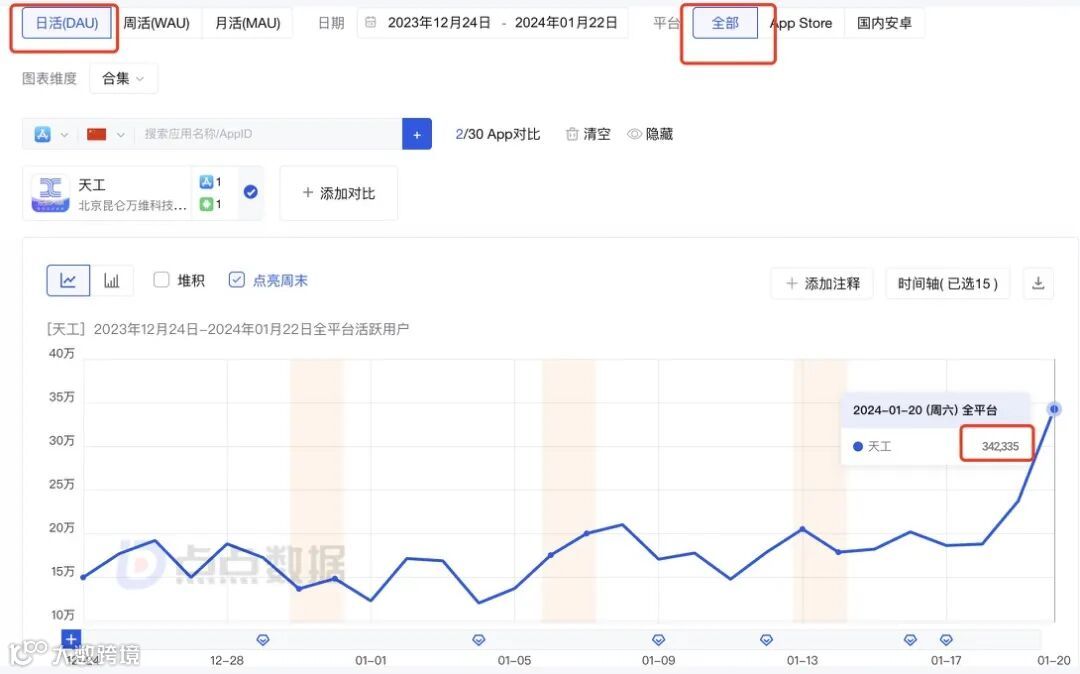
Task: Click the 添加对比 button
Action: coord(339,193)
